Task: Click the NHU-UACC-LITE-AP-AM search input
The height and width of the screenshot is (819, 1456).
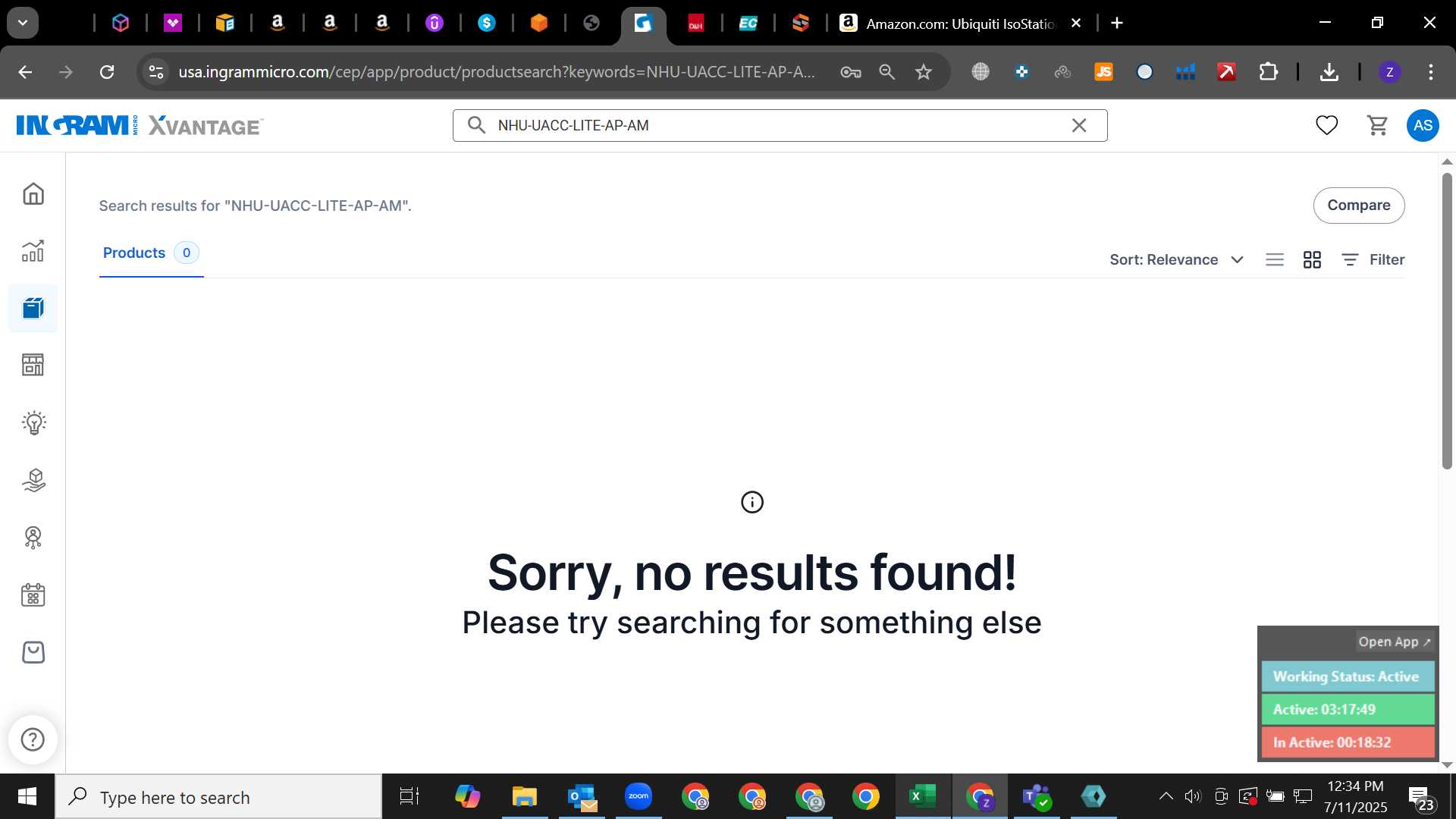Action: (x=778, y=125)
